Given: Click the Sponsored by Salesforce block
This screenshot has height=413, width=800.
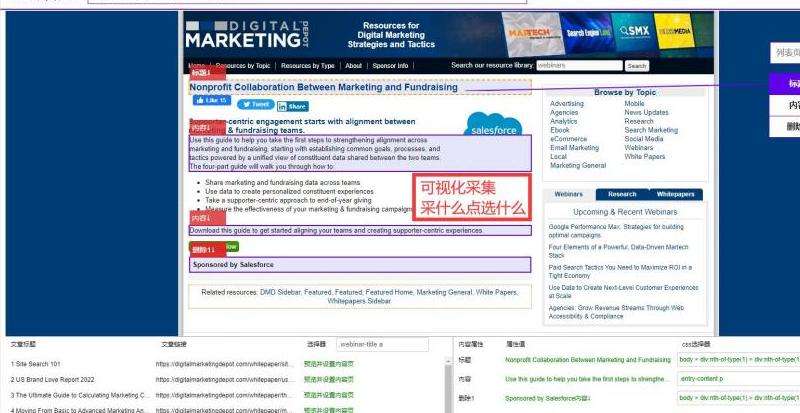Looking at the screenshot, I should pos(360,265).
